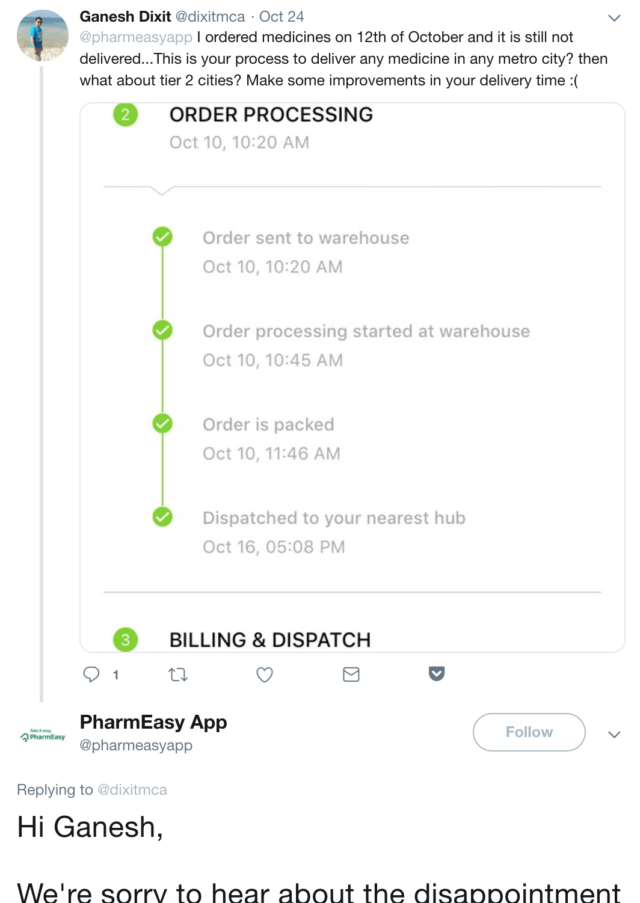Open tweet options chevron on Ganesh's tweet
Viewport: 640px width, 903px height.
[614, 18]
